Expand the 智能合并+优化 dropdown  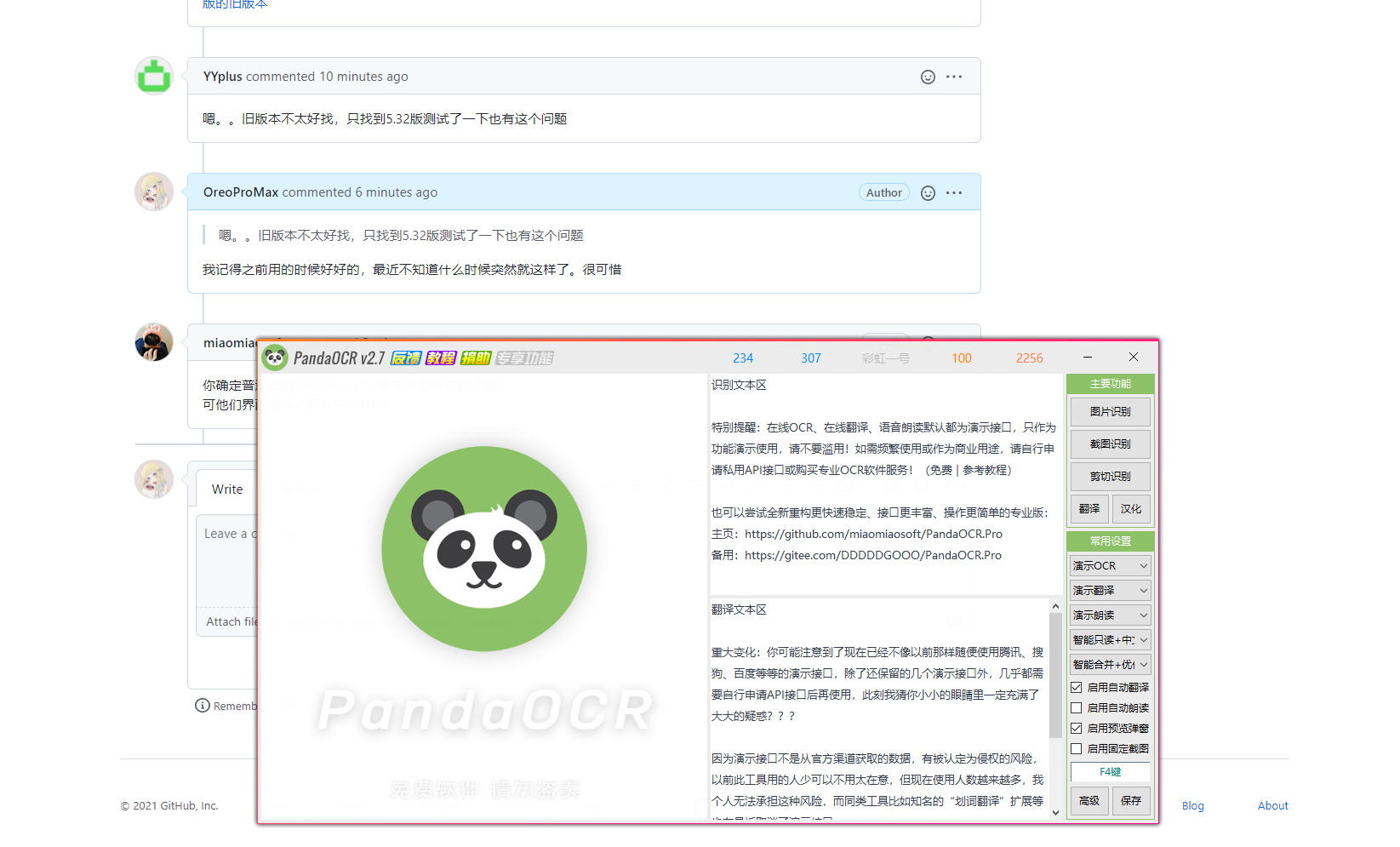[x=1110, y=664]
